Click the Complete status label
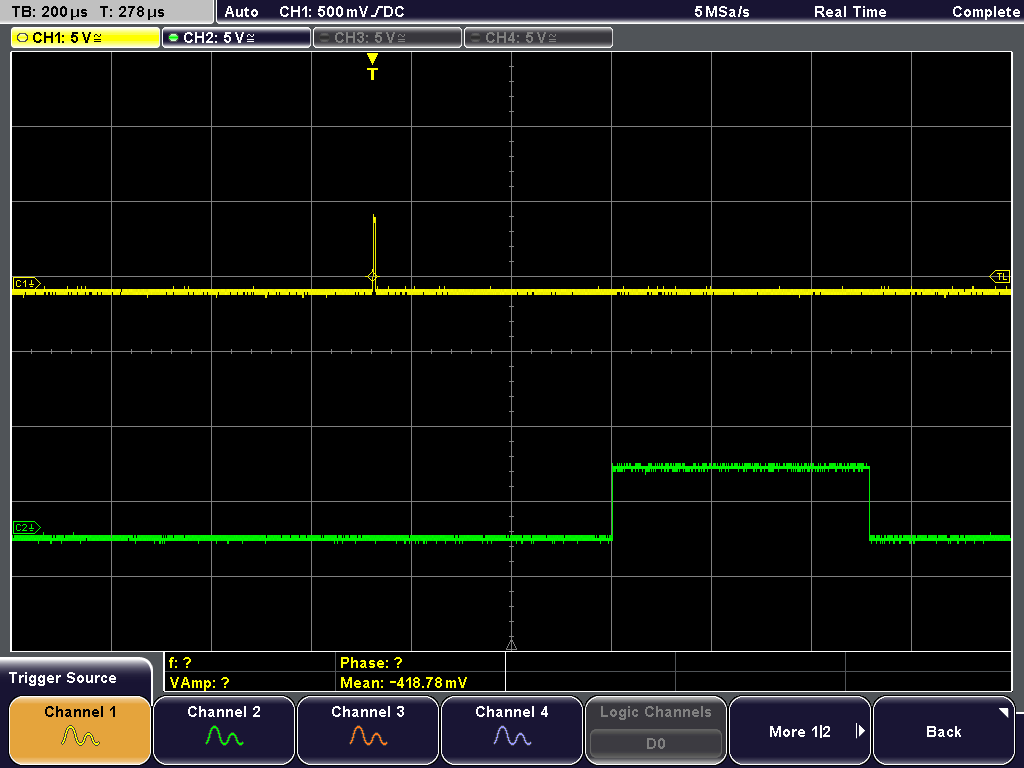Viewport: 1024px width, 768px height. (x=985, y=12)
